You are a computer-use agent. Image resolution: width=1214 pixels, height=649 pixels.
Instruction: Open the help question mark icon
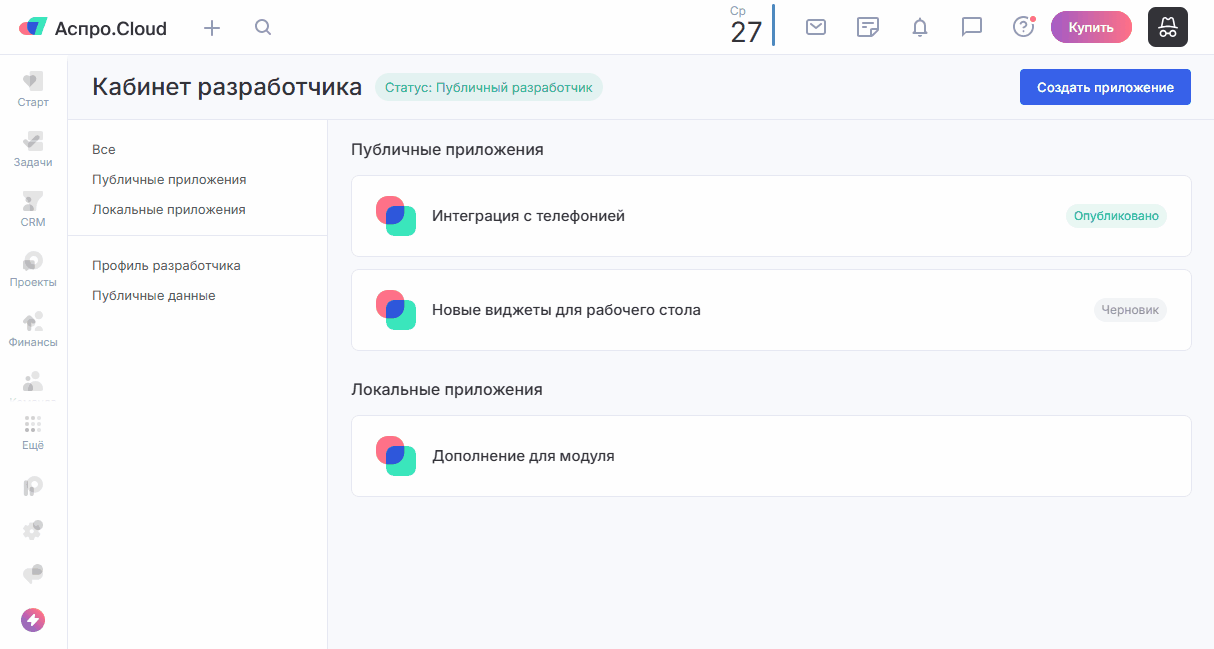[1023, 27]
